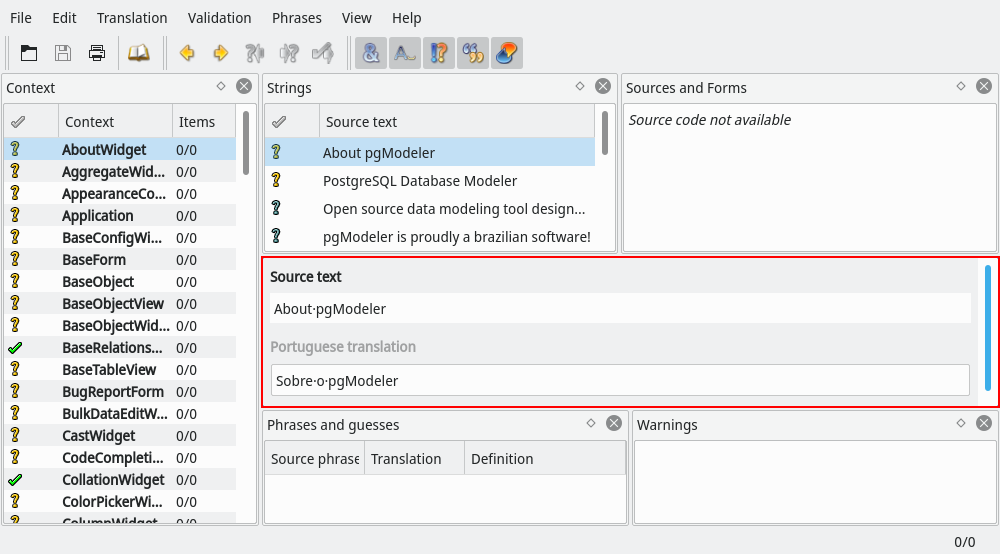Screen dimensions: 1000x554
Task: Click the Source phrase column header
Action: tap(314, 459)
